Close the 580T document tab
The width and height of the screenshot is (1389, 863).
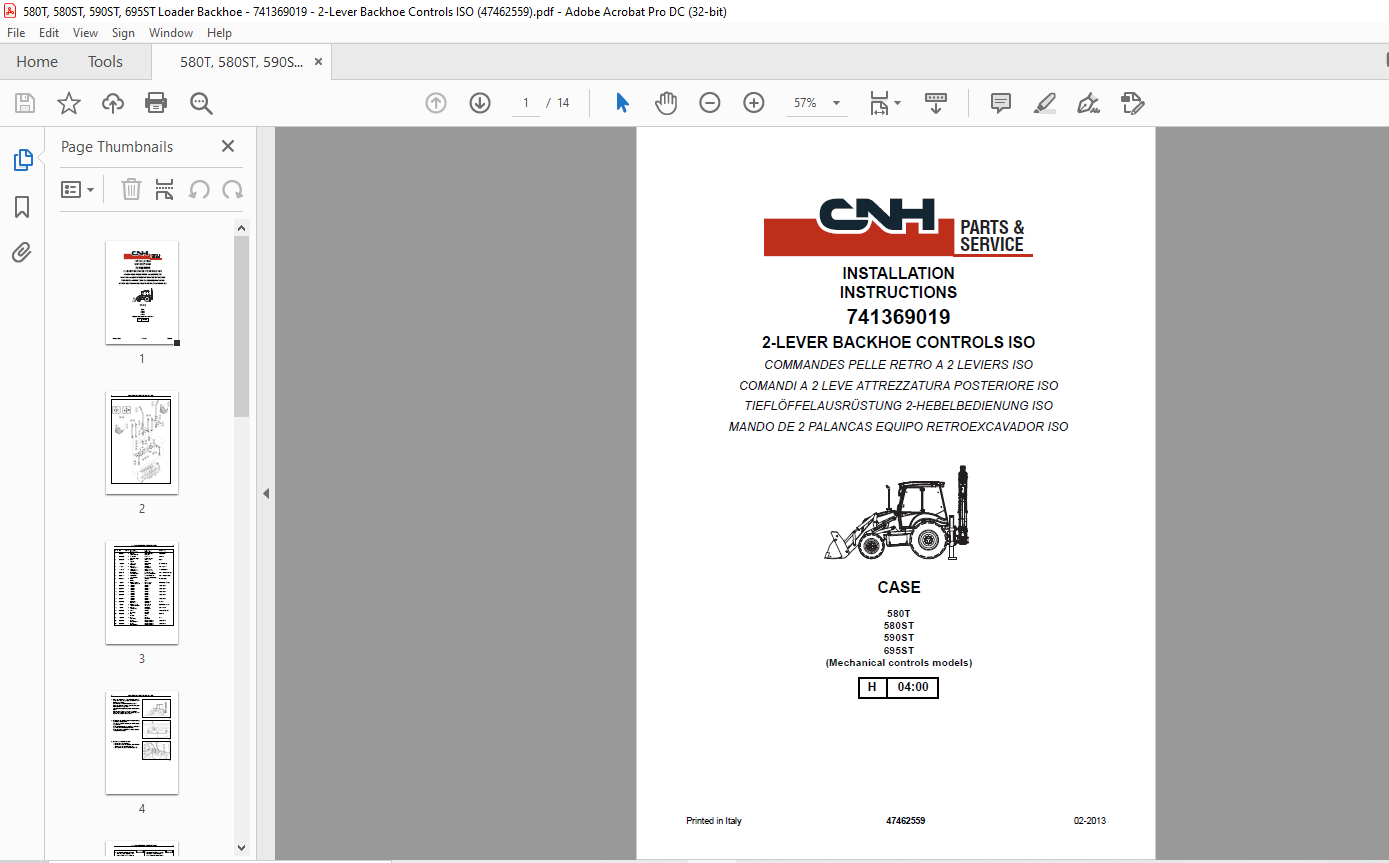[x=319, y=62]
